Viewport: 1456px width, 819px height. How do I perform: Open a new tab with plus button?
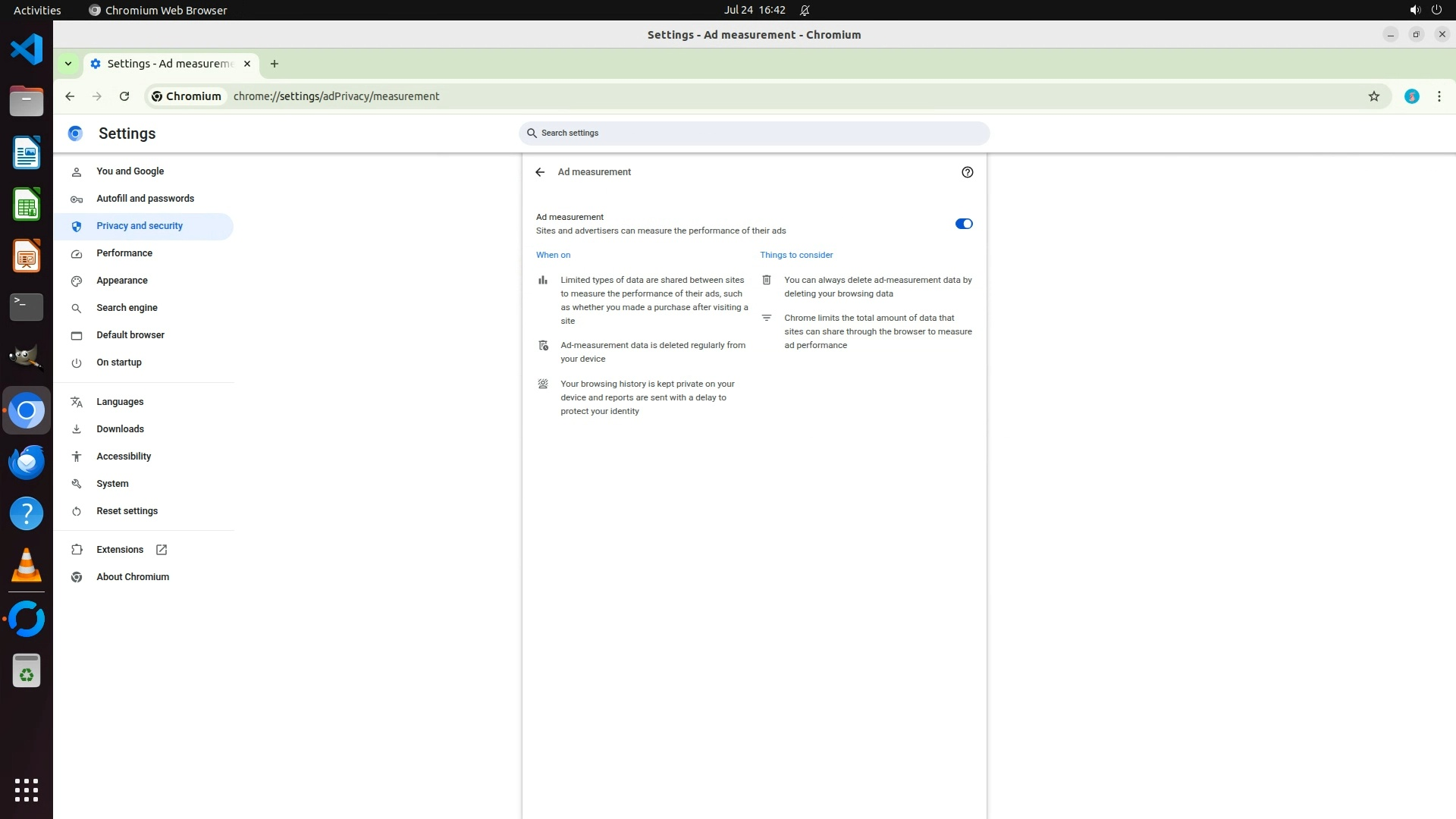pyautogui.click(x=275, y=64)
